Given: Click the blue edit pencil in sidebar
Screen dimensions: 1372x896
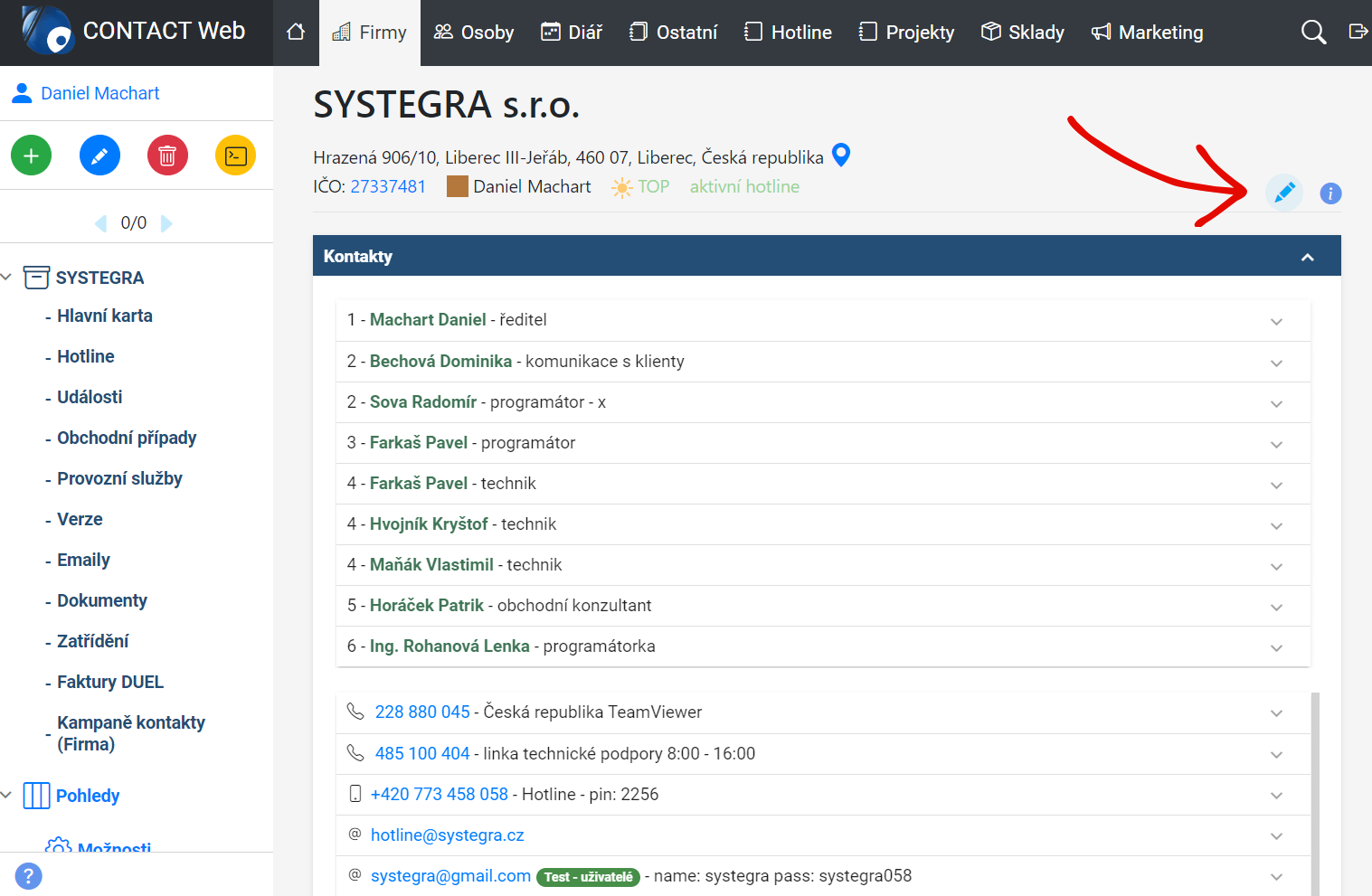Looking at the screenshot, I should coord(99,156).
